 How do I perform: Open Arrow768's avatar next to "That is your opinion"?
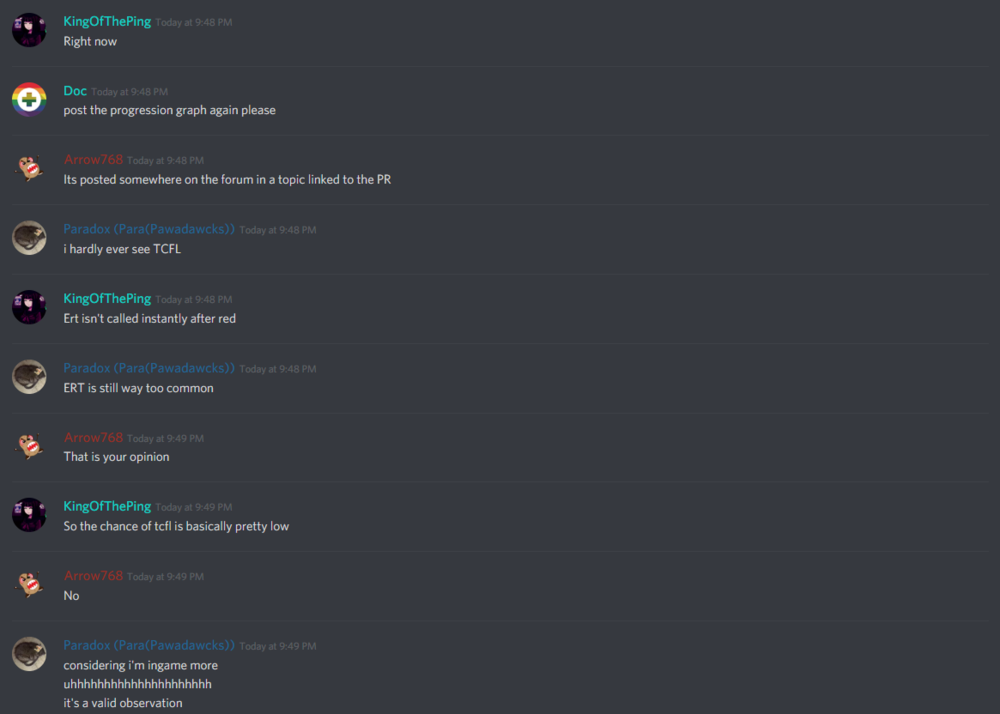[29, 446]
